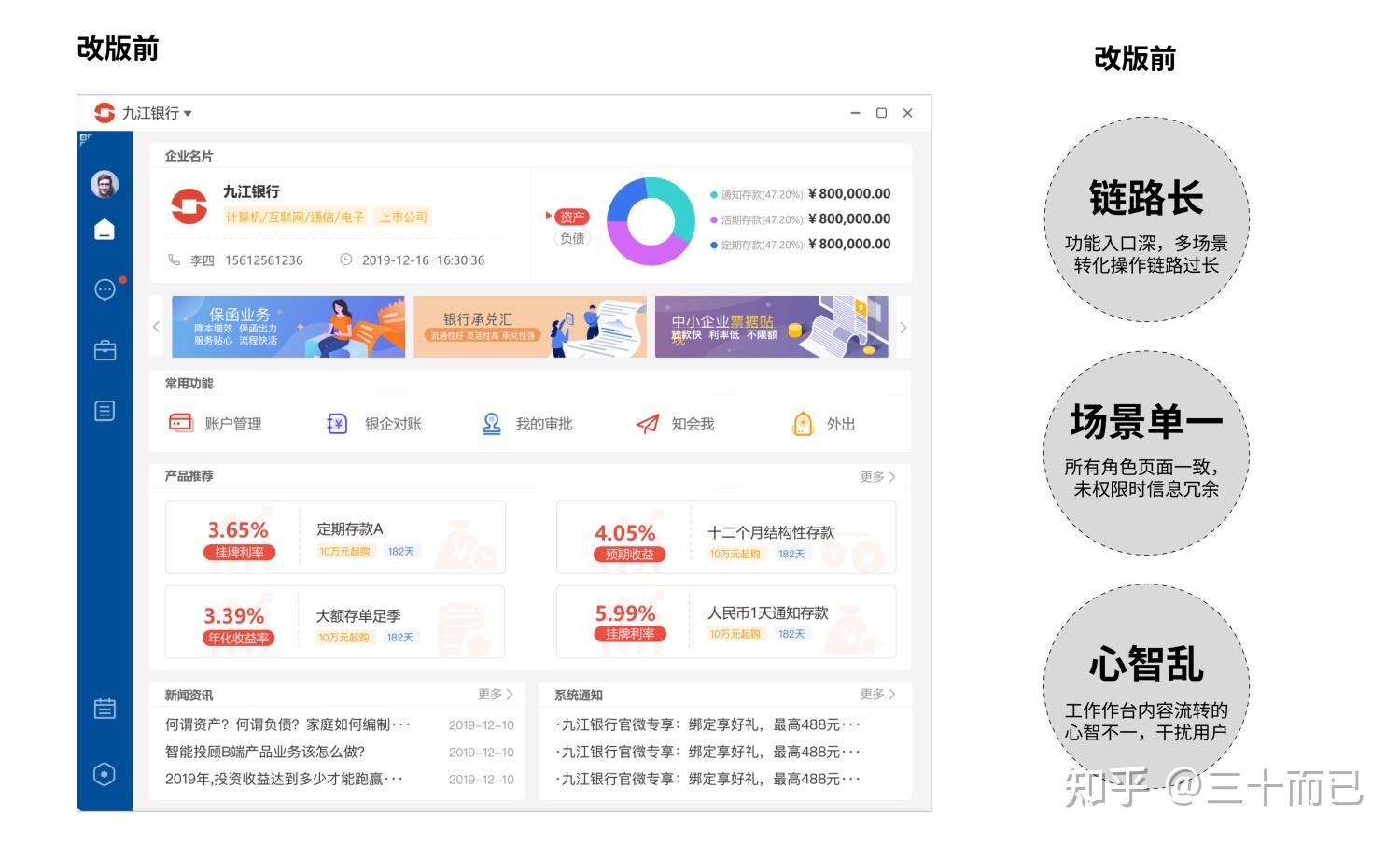Click 更多 in 新闻资讯 section

pyautogui.click(x=496, y=694)
